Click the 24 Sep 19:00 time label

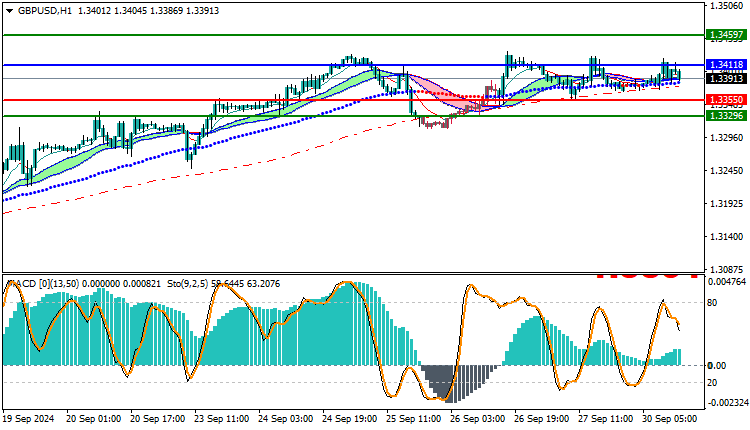tap(350, 419)
